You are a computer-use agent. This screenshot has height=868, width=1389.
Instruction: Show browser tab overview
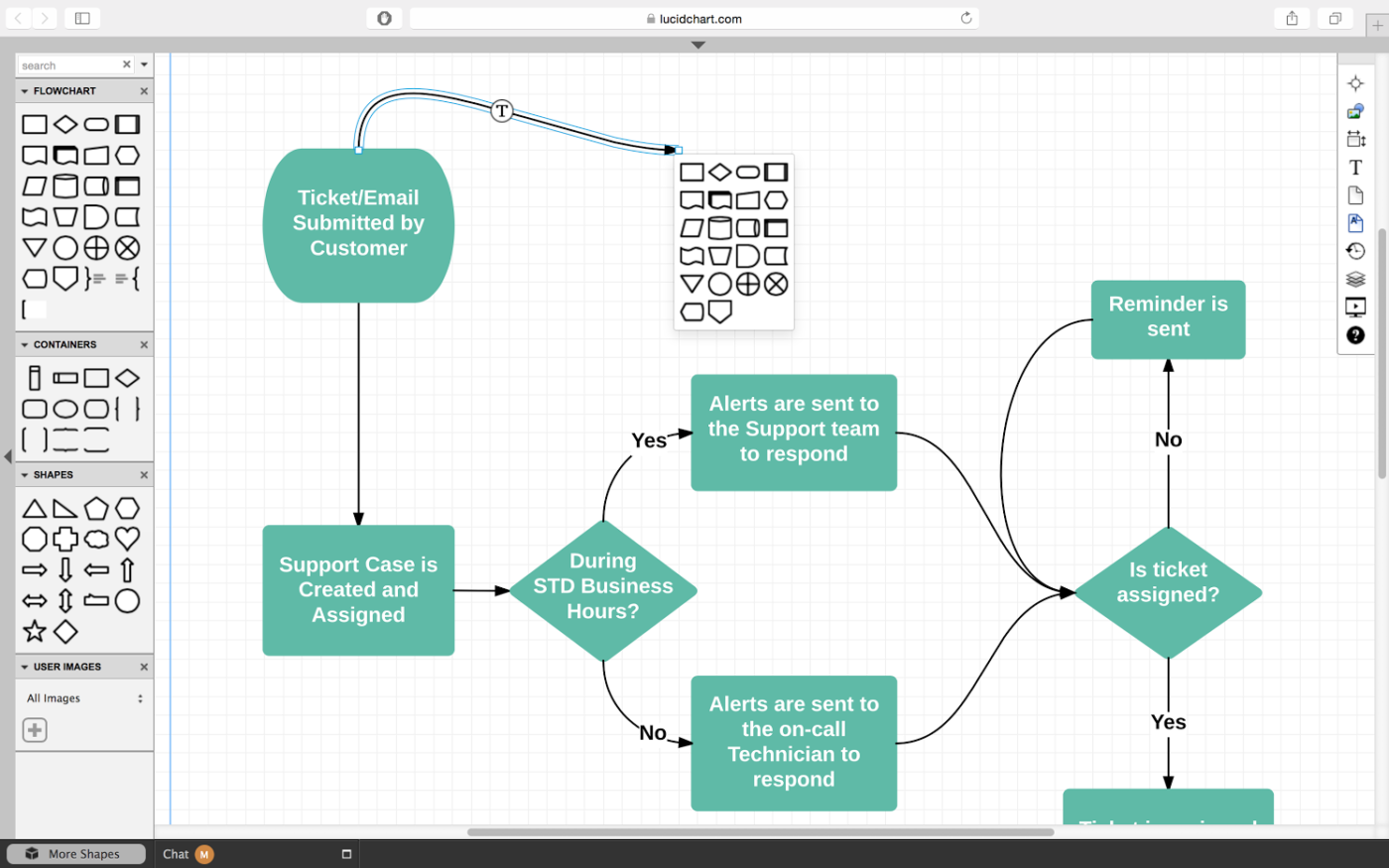point(1335,18)
